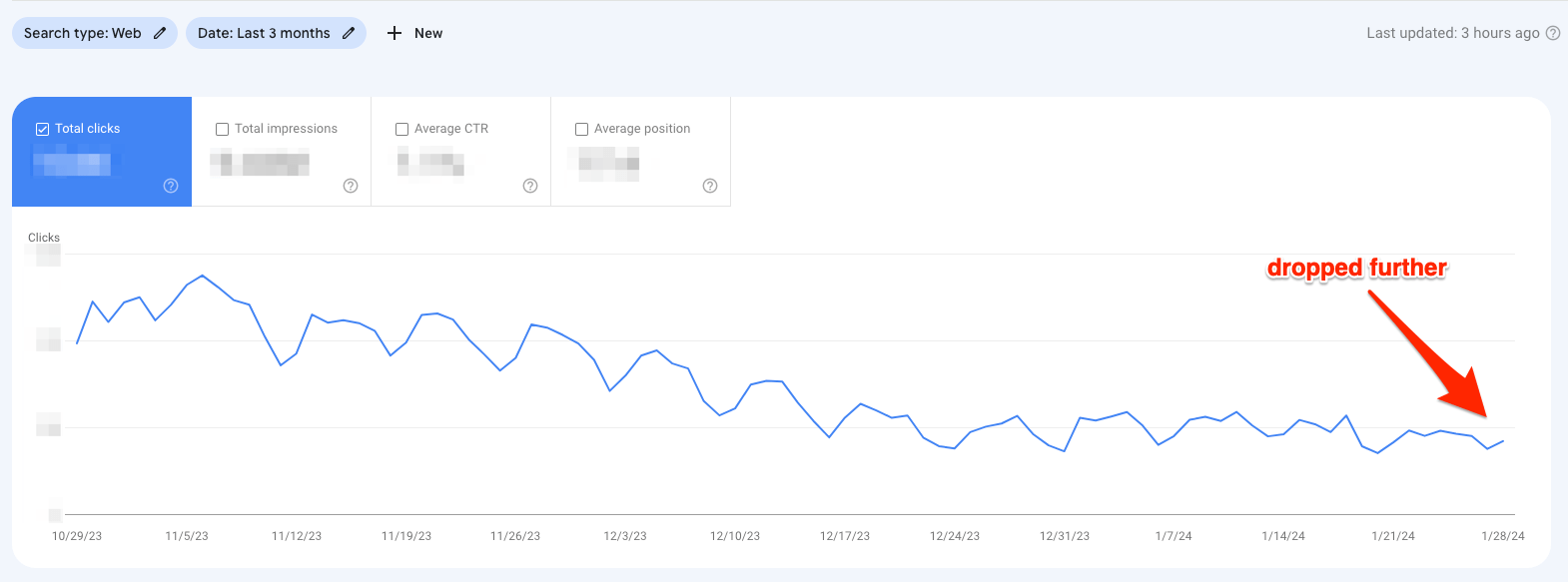Screen dimensions: 1568x582
Task: Open the Search type: Web filter chip
Action: [x=95, y=33]
